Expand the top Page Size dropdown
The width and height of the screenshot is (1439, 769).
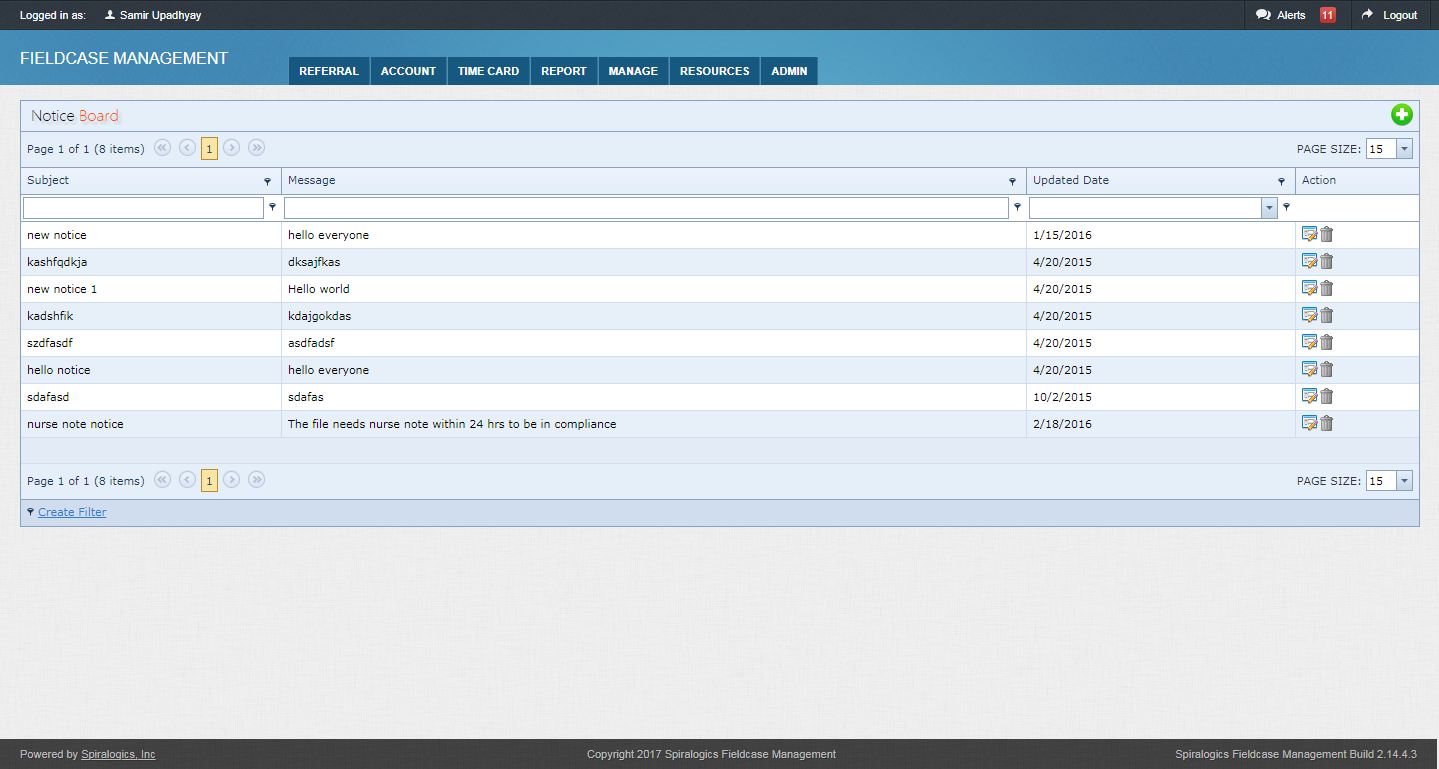(x=1404, y=149)
